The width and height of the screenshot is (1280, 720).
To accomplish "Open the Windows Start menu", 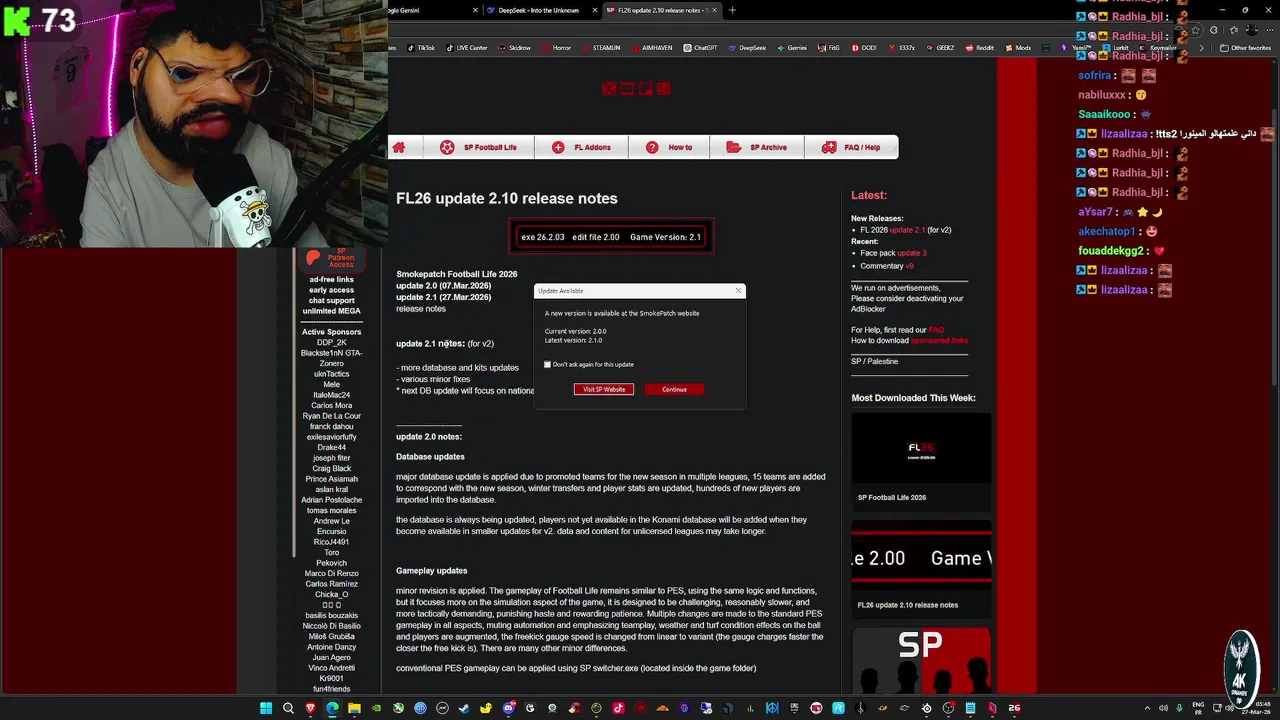I will point(265,708).
